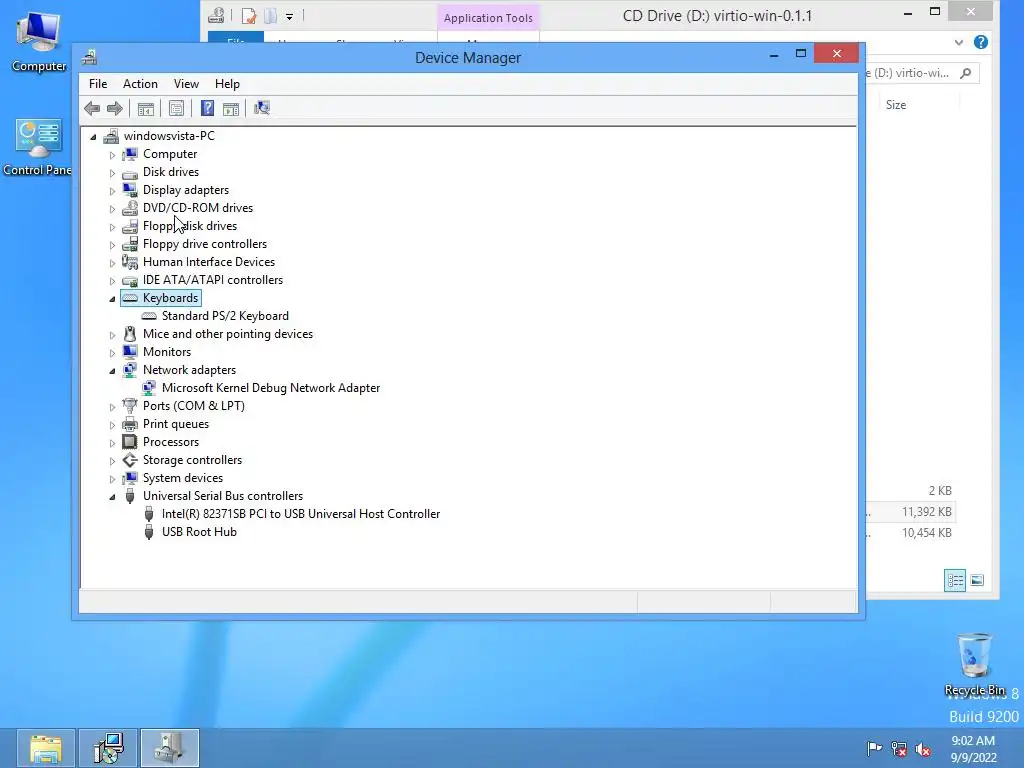Click the Action Center flag tray icon
This screenshot has height=768, width=1024.
click(874, 748)
